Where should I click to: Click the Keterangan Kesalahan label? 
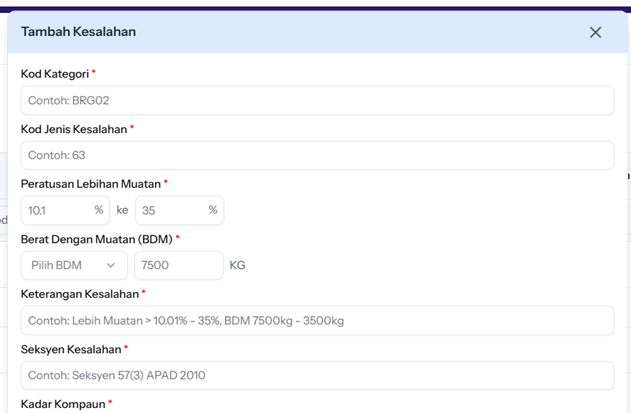[x=79, y=294]
